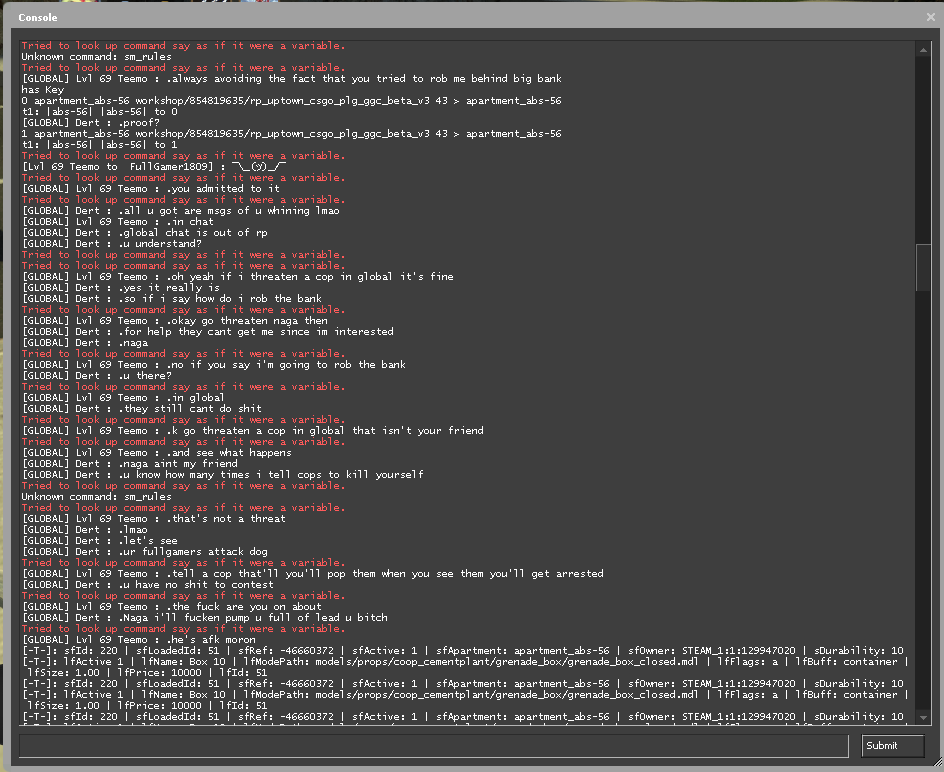
Task: Click 'oh yeah if i threaten a cop' line
Action: point(238,276)
